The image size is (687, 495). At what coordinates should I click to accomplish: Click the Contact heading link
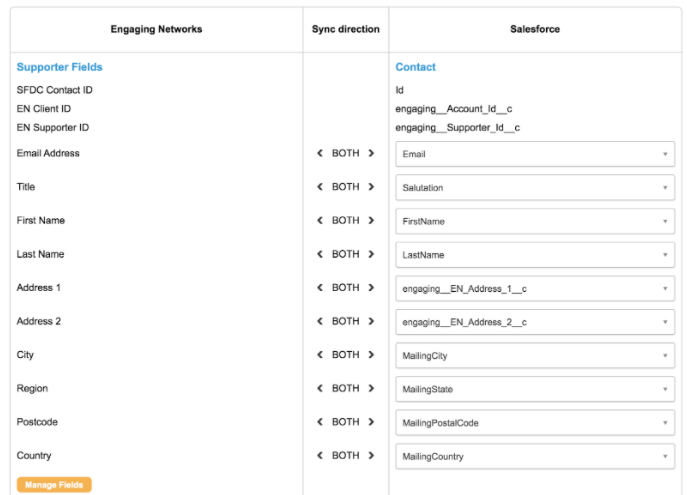[415, 67]
